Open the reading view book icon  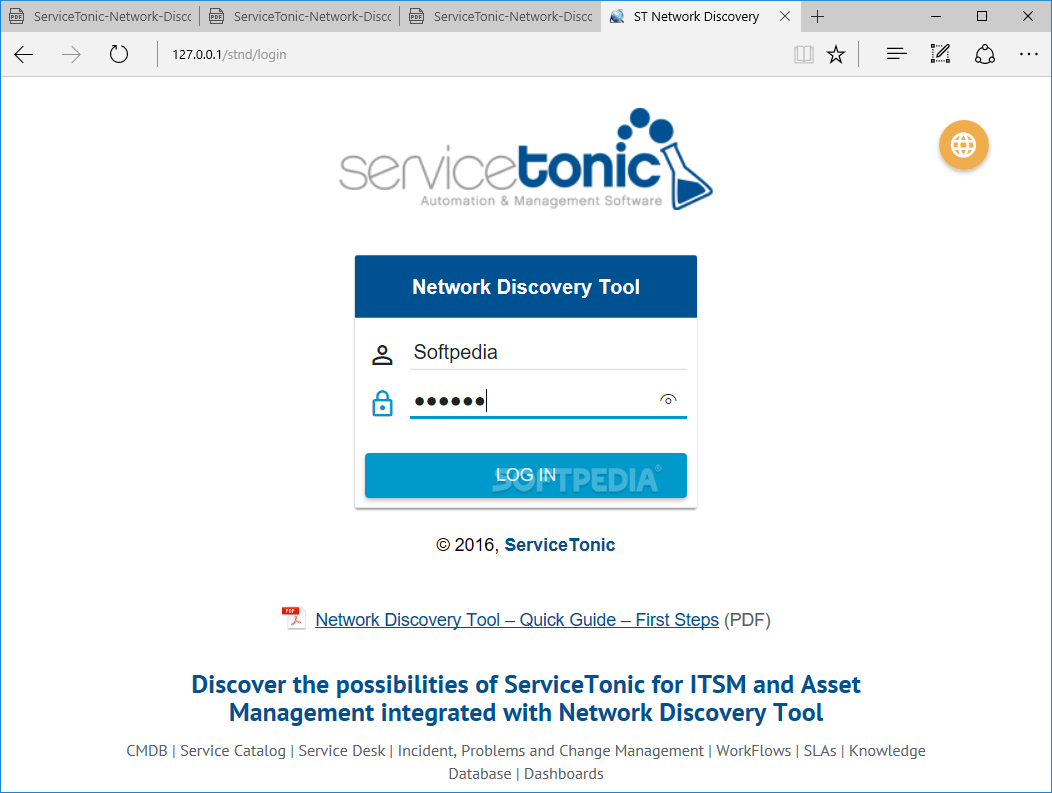tap(804, 54)
